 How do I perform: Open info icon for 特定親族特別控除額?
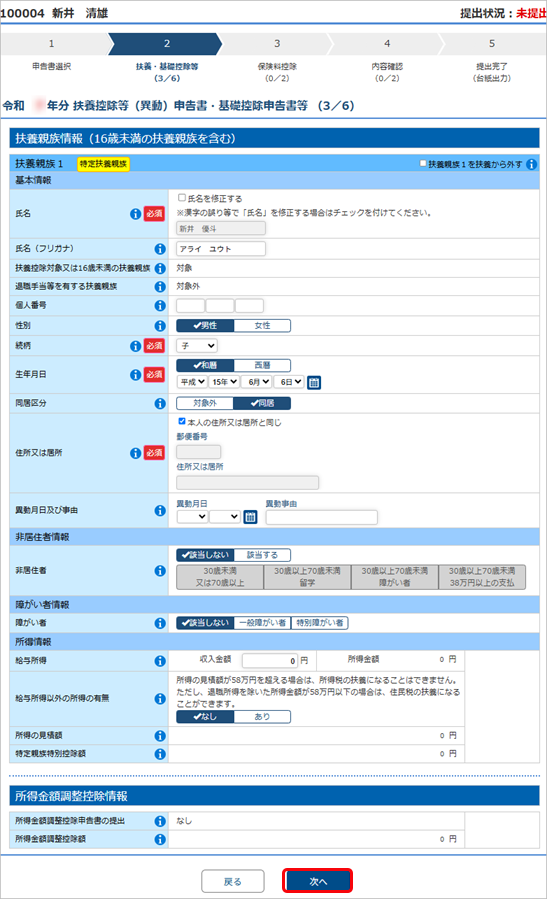click(x=160, y=754)
